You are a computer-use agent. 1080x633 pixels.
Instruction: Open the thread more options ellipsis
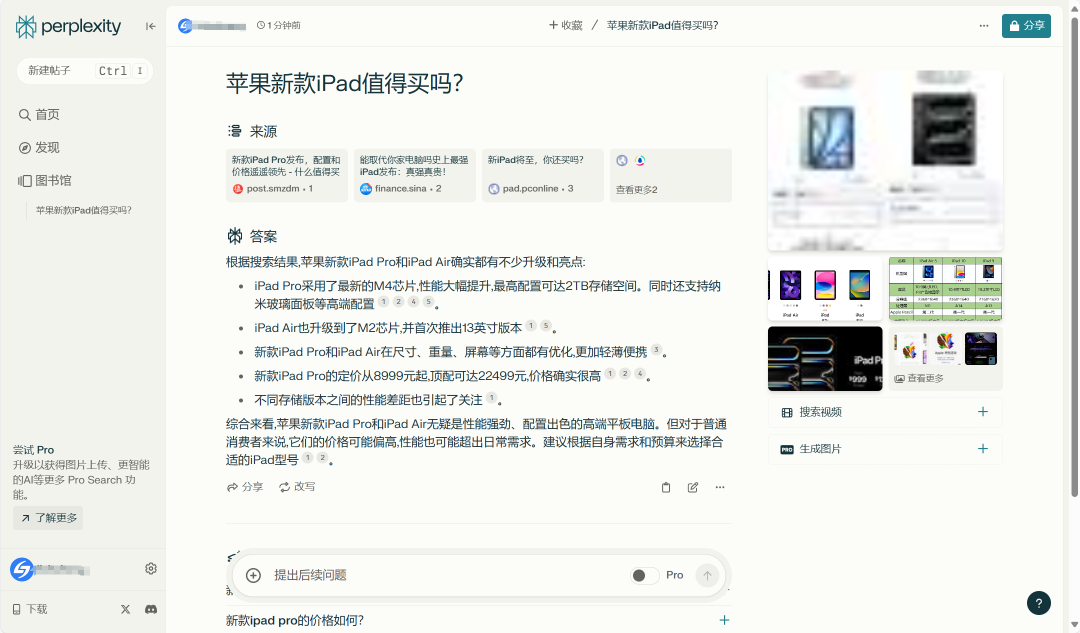tap(984, 26)
